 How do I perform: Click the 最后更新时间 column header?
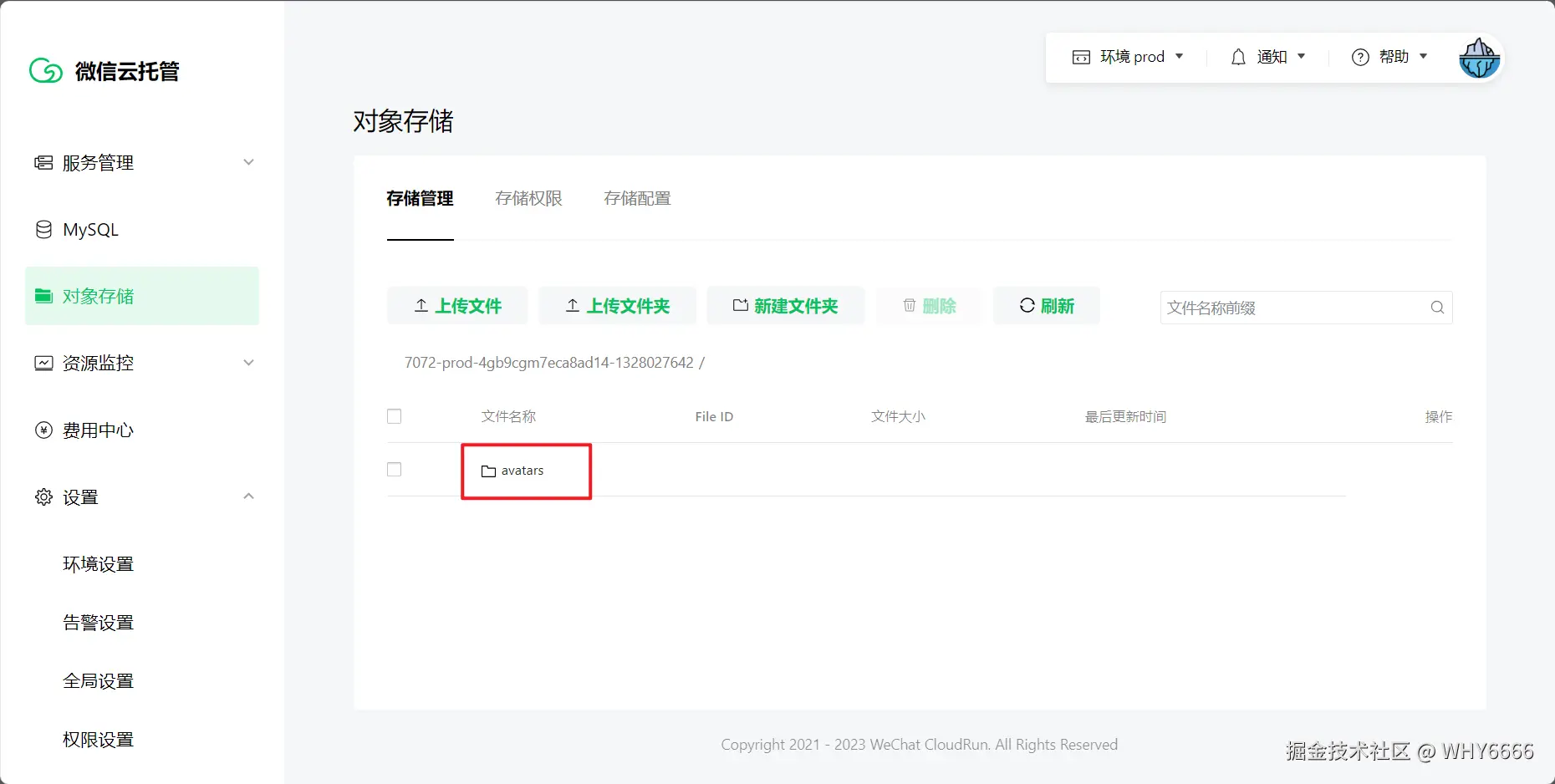pos(1125,416)
